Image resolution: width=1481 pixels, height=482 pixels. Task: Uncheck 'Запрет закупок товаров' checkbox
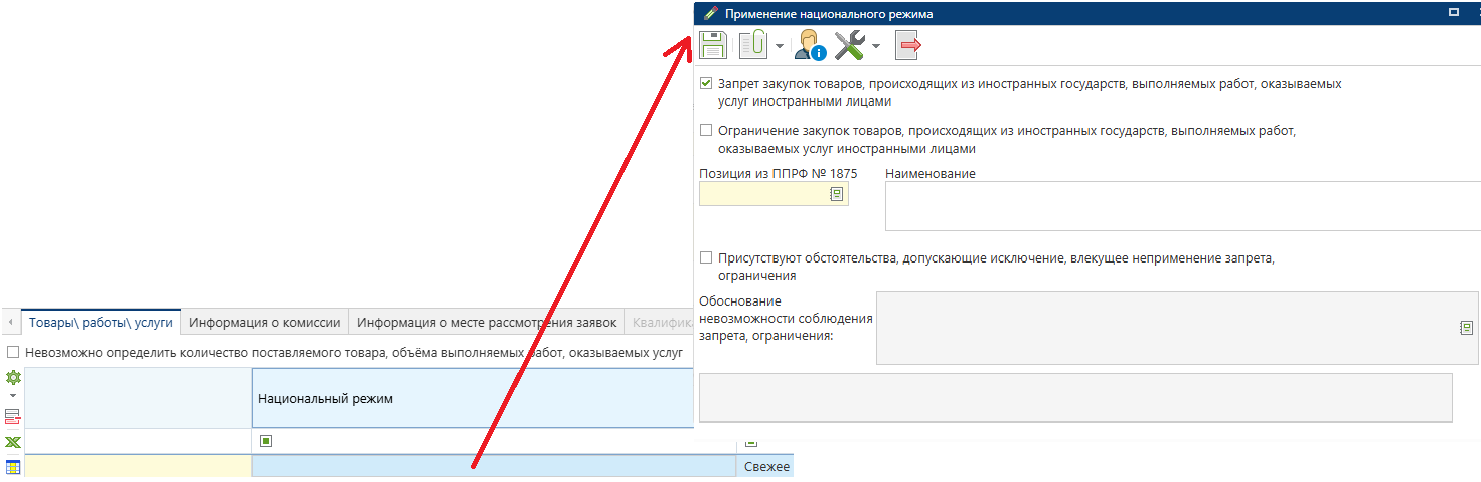[x=706, y=84]
